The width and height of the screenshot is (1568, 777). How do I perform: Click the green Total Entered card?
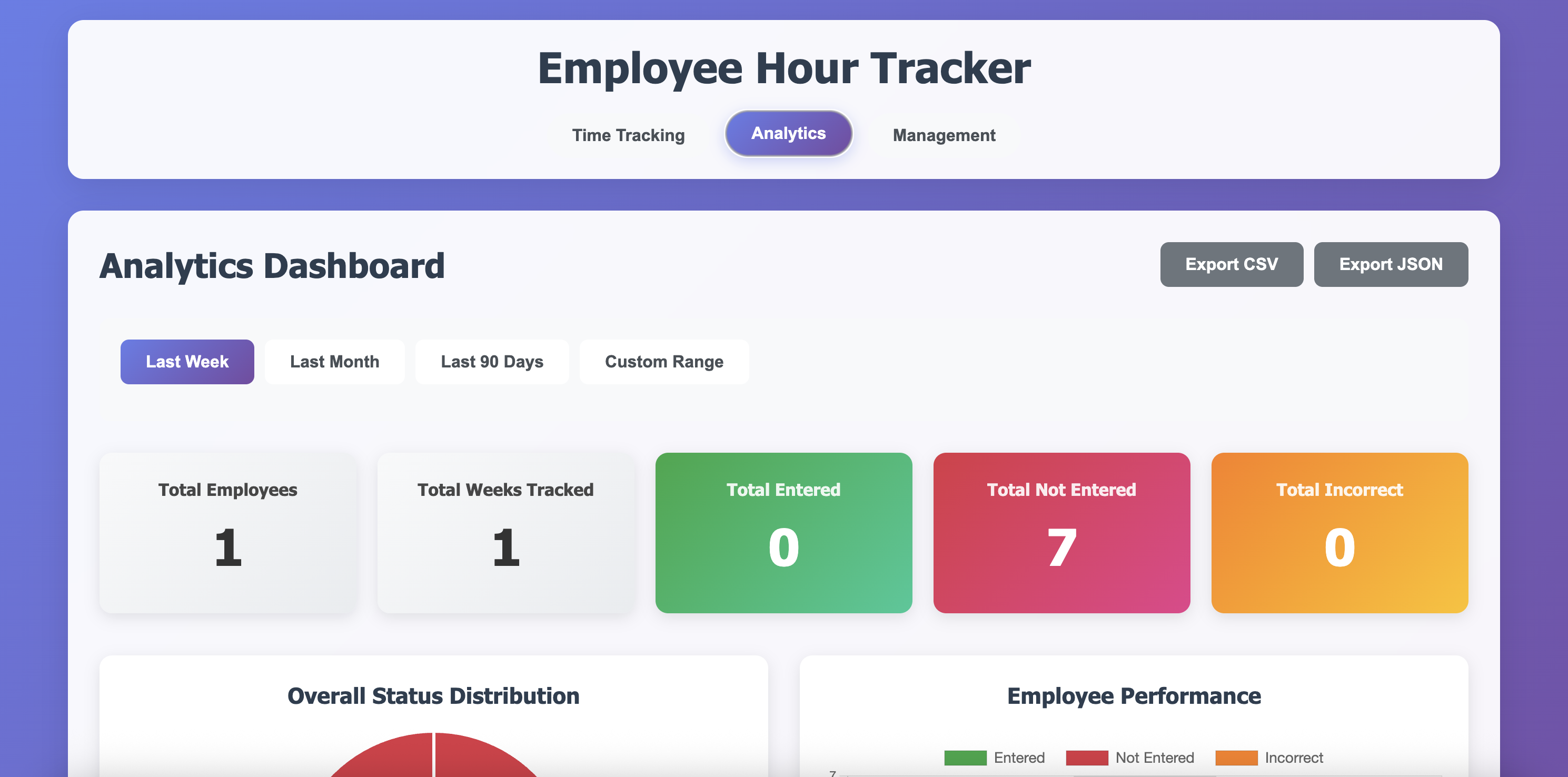783,532
